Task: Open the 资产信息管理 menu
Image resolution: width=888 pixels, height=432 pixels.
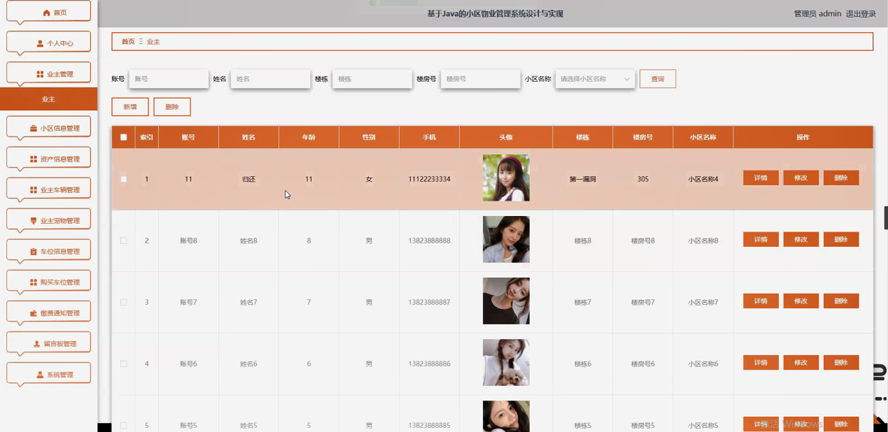Action: tap(49, 159)
